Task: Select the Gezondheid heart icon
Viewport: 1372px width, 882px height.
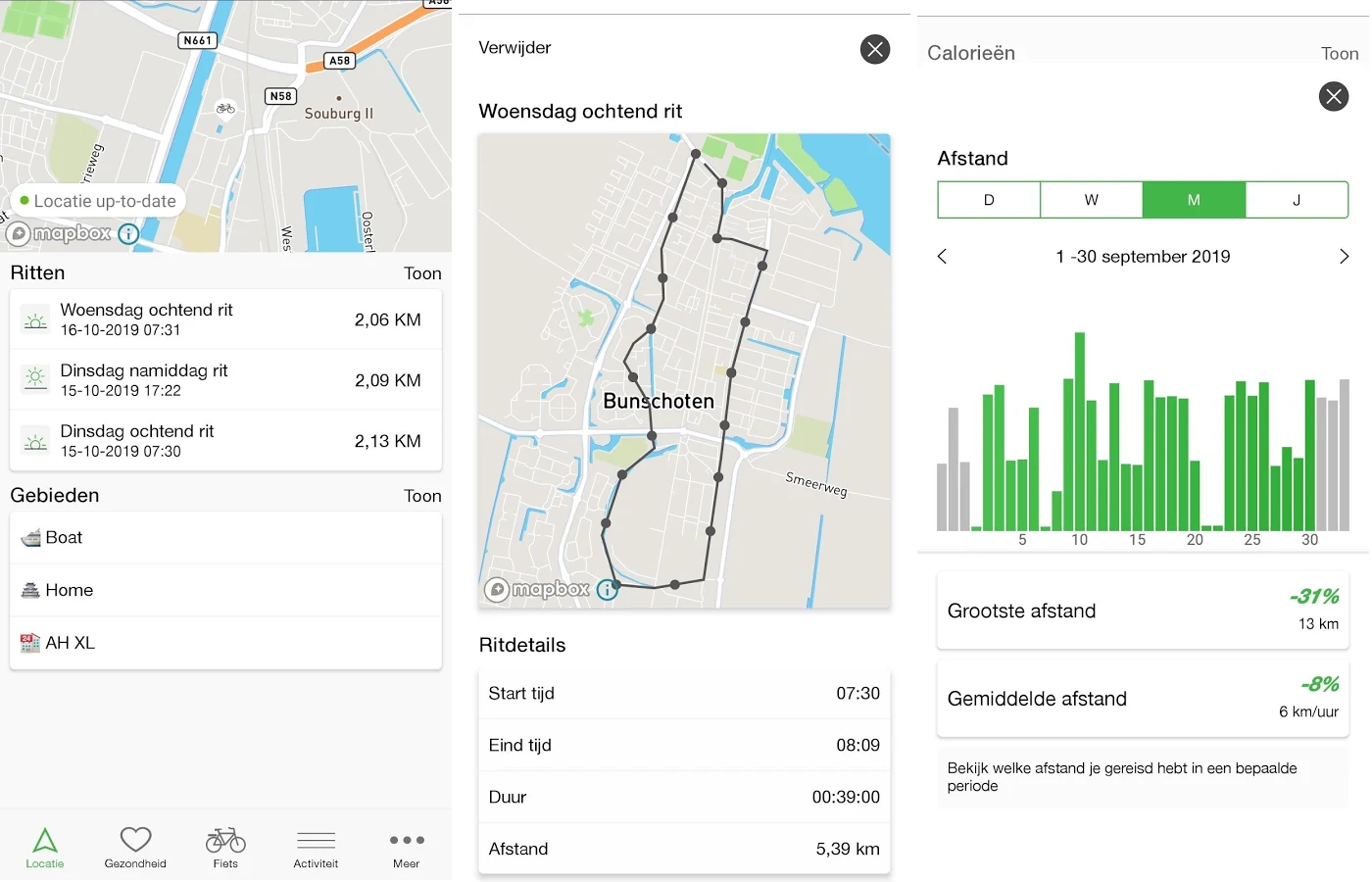Action: [134, 840]
